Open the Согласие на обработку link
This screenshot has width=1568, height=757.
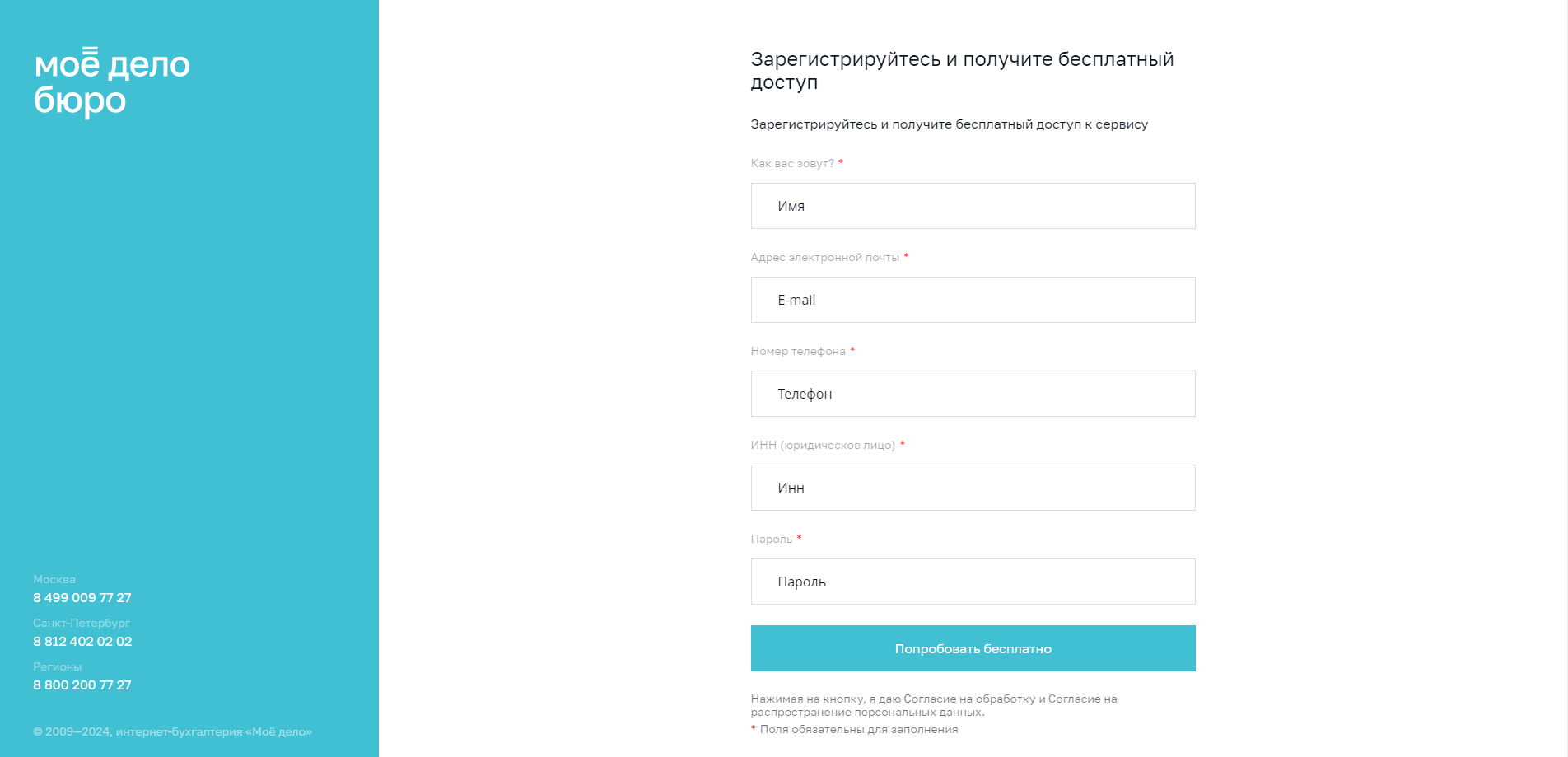click(969, 699)
